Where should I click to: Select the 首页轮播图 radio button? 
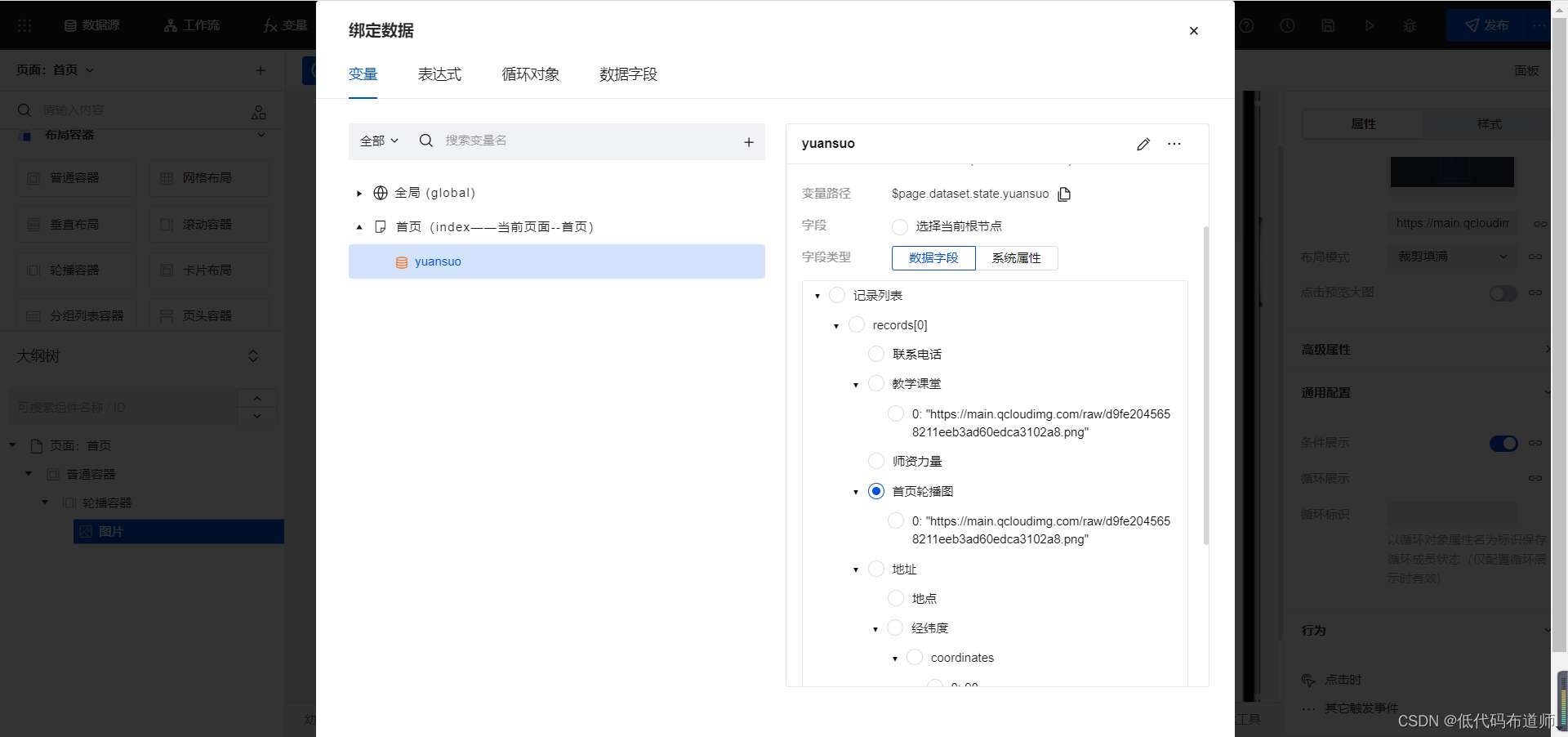[875, 491]
